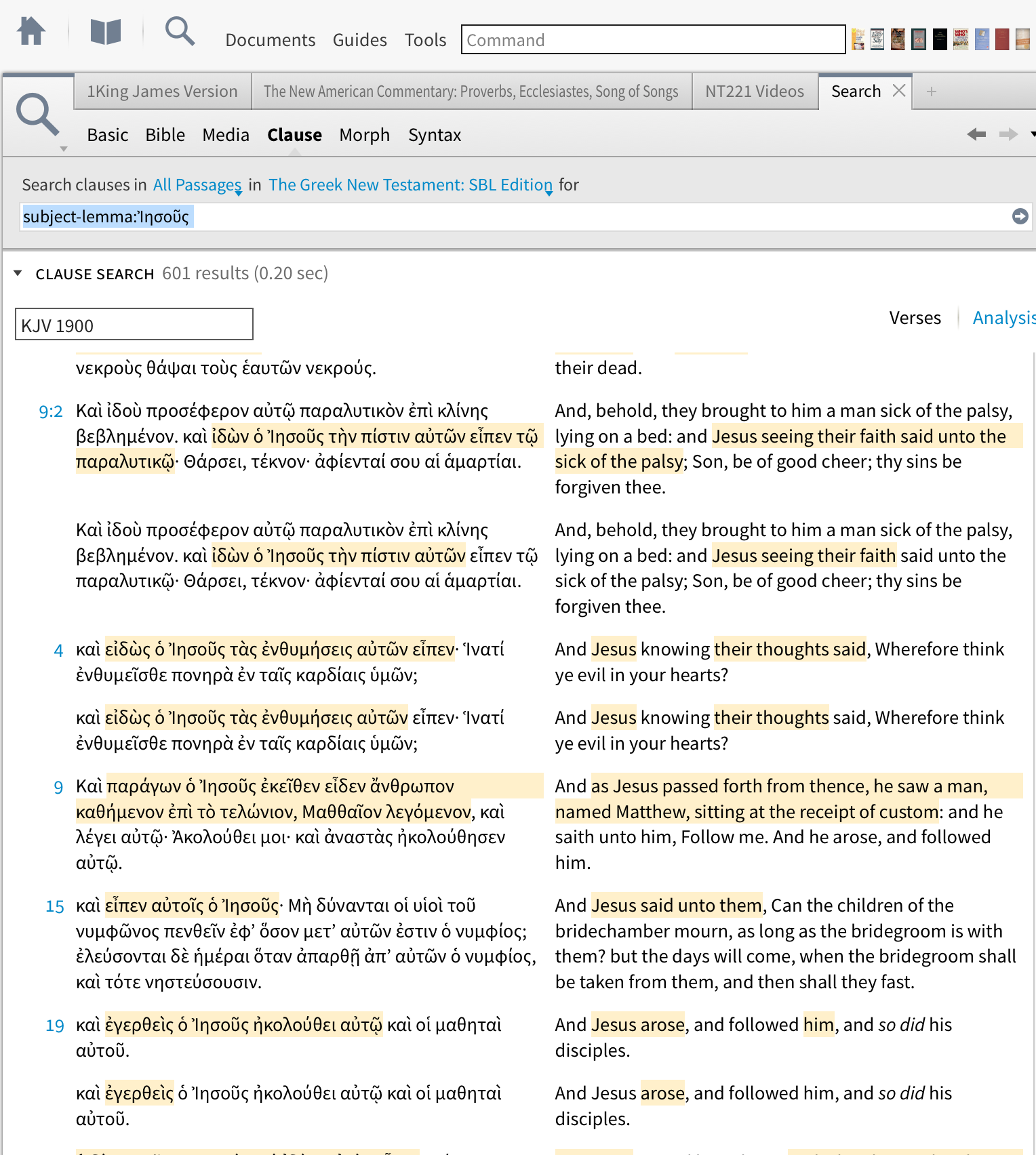Open 'Books of the Bible made easy' shortcut

[x=858, y=39]
